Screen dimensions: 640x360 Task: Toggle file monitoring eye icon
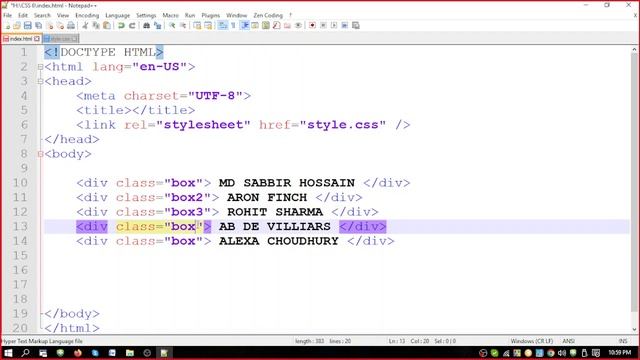[298, 25]
